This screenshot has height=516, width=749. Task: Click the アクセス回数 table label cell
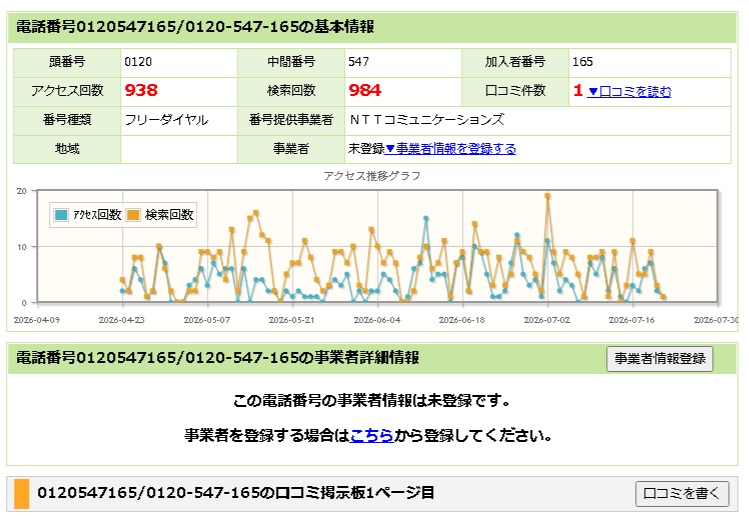tap(67, 91)
